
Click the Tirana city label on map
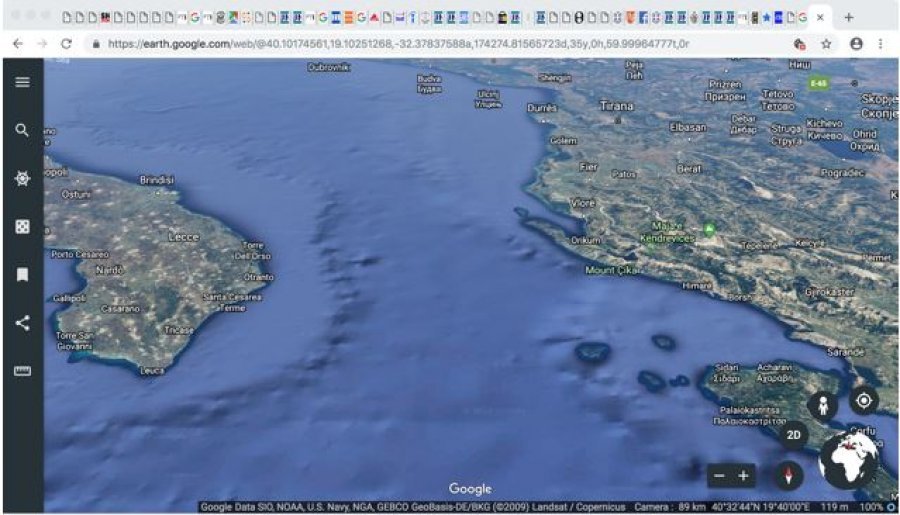click(616, 105)
